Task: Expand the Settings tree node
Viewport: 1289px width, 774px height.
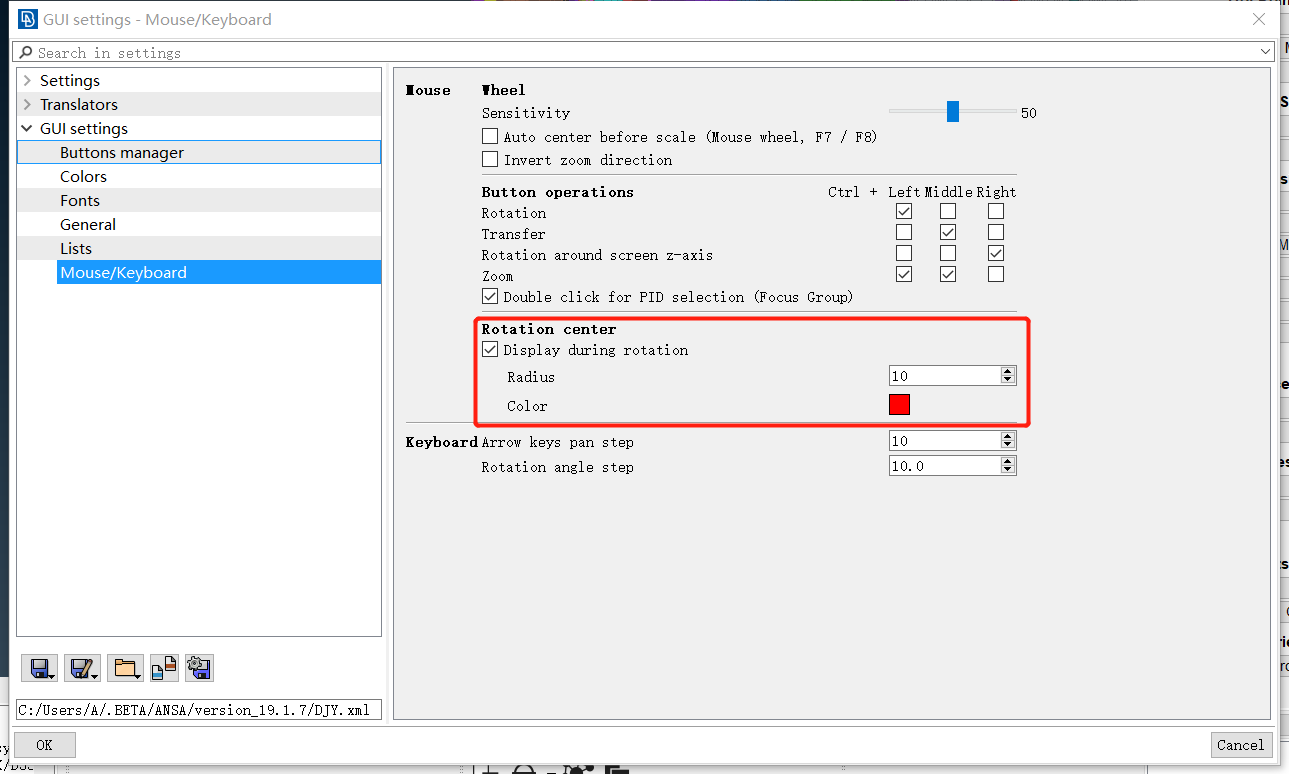Action: click(x=27, y=80)
